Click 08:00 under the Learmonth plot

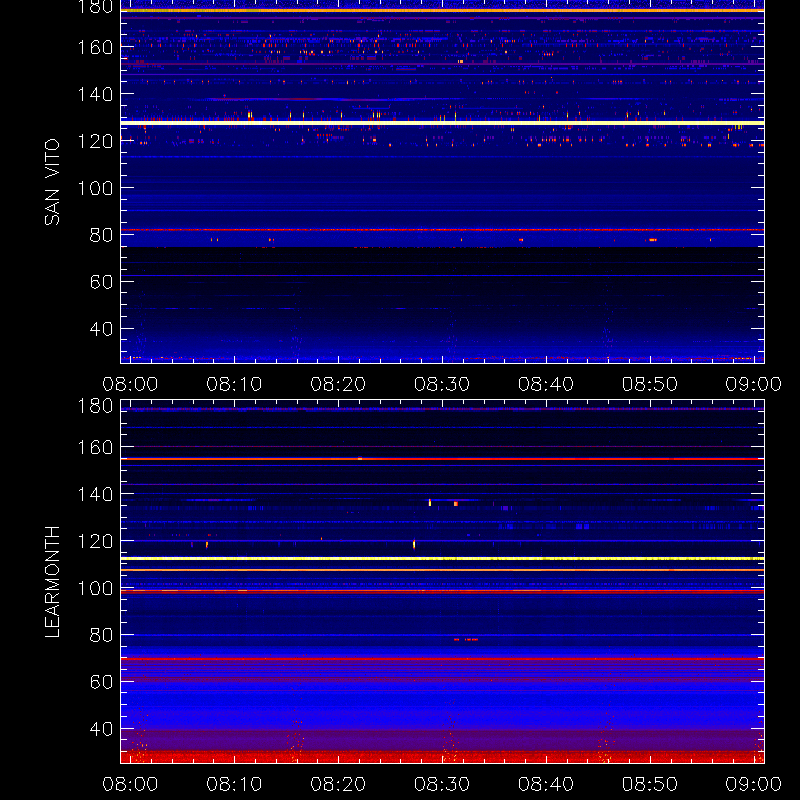130,784
